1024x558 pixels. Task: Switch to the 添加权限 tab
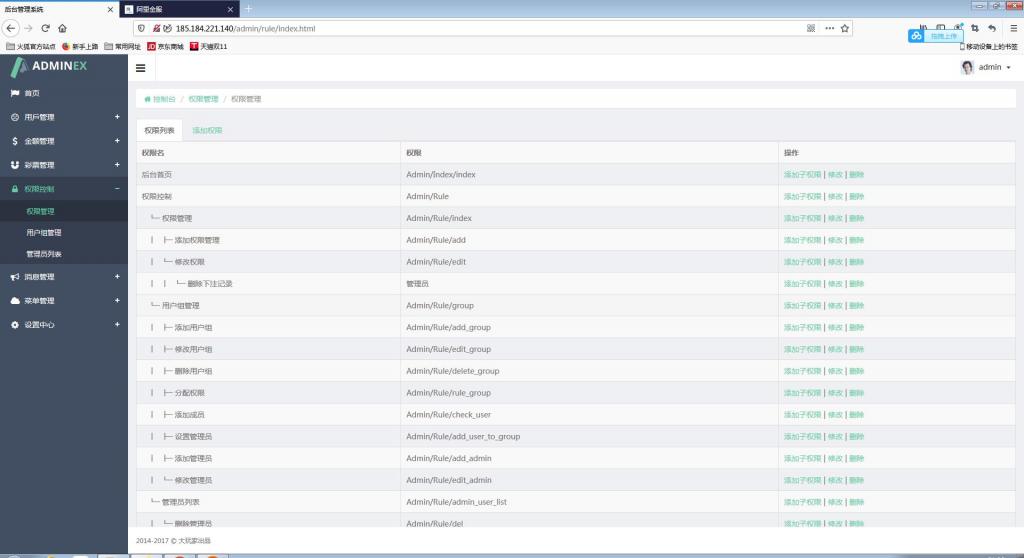coord(207,130)
